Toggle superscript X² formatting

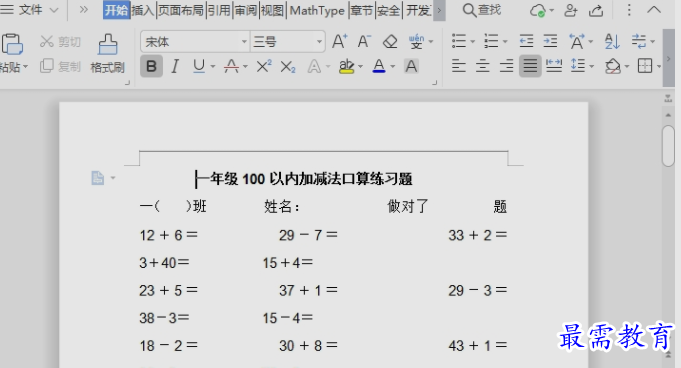pos(264,66)
